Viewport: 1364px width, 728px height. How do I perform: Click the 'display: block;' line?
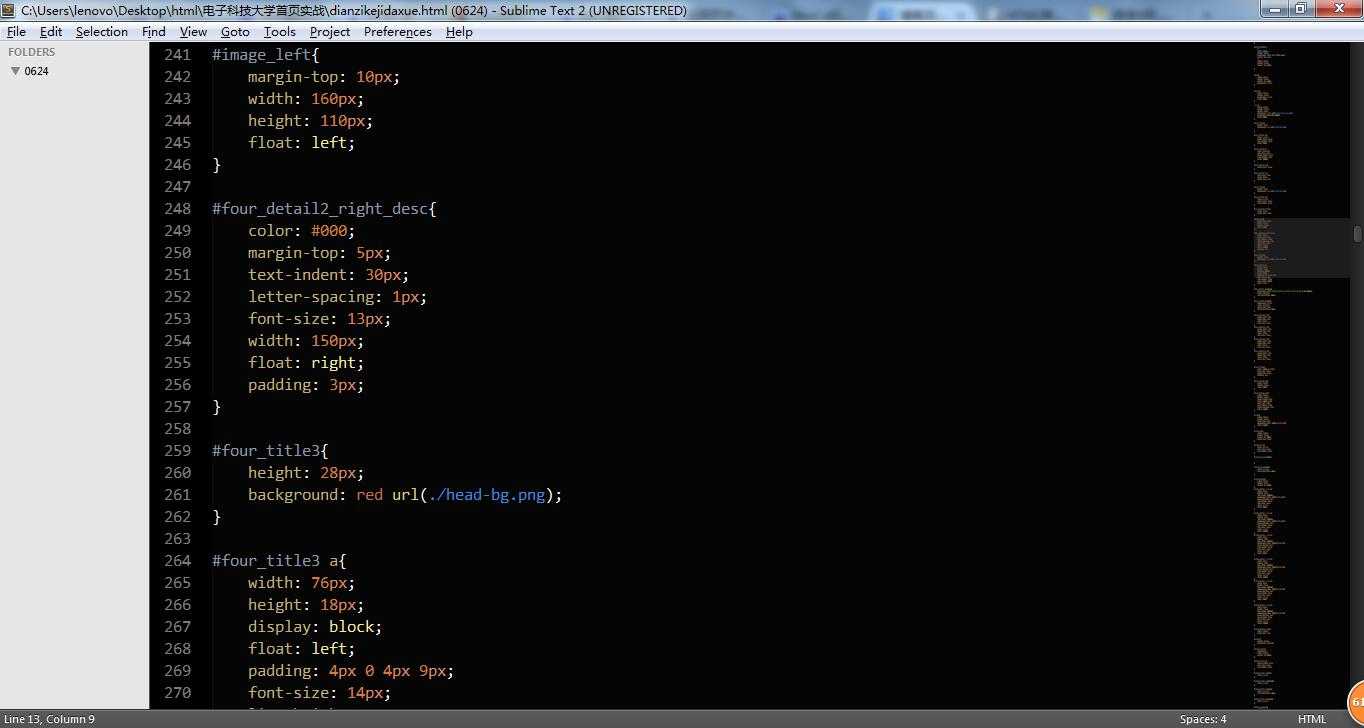click(x=315, y=627)
